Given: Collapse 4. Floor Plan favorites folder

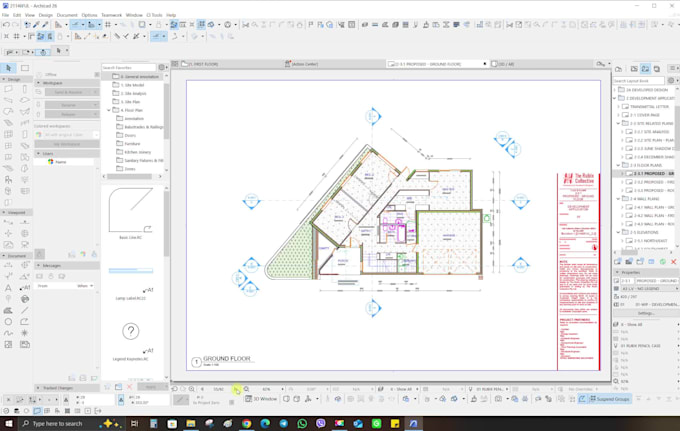Looking at the screenshot, I should [109, 110].
